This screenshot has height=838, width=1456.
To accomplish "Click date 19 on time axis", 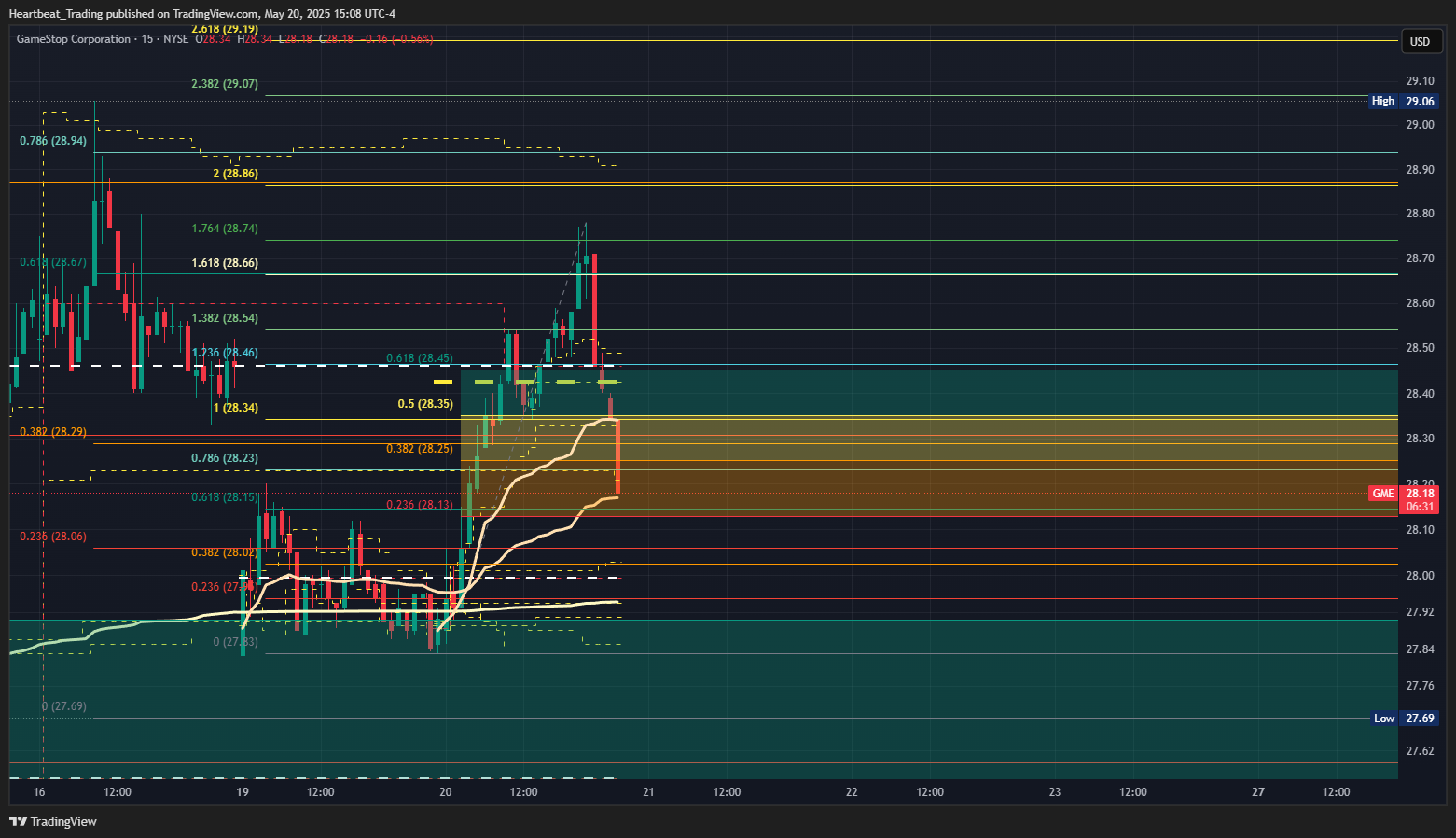I will point(243,792).
